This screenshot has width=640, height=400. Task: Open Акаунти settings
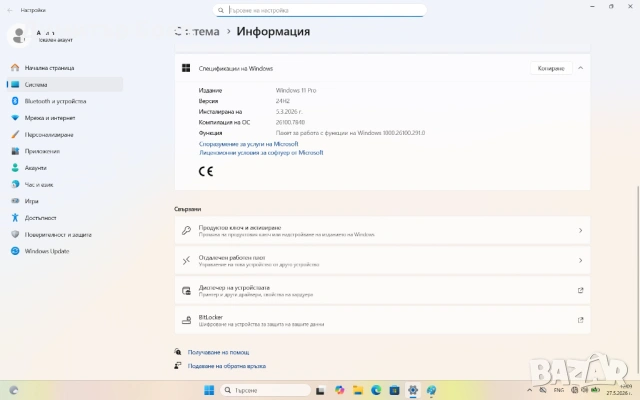[64, 168]
